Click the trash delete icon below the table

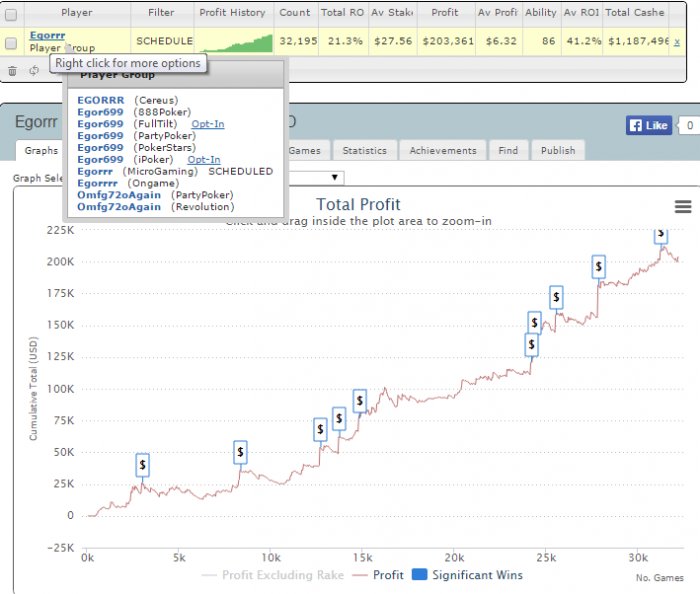(x=12, y=71)
